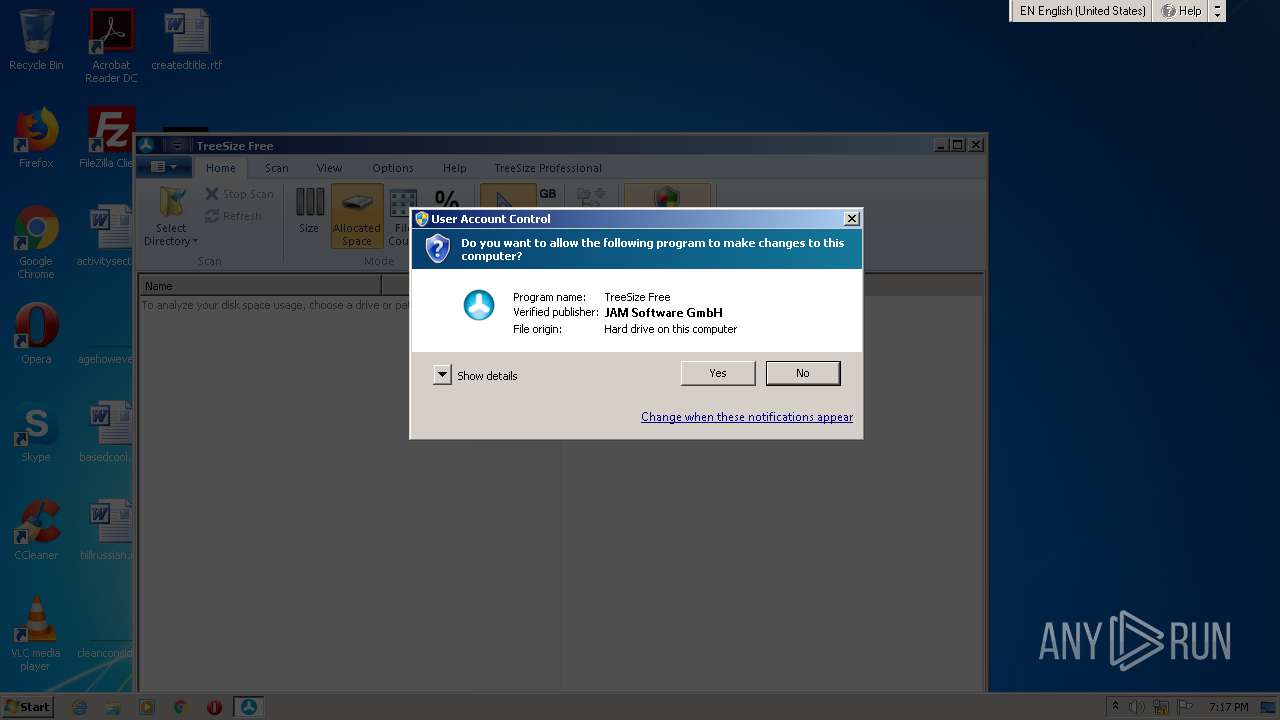Select Allocated Space mode in TreeSize
The image size is (1280, 720).
pyautogui.click(x=357, y=216)
